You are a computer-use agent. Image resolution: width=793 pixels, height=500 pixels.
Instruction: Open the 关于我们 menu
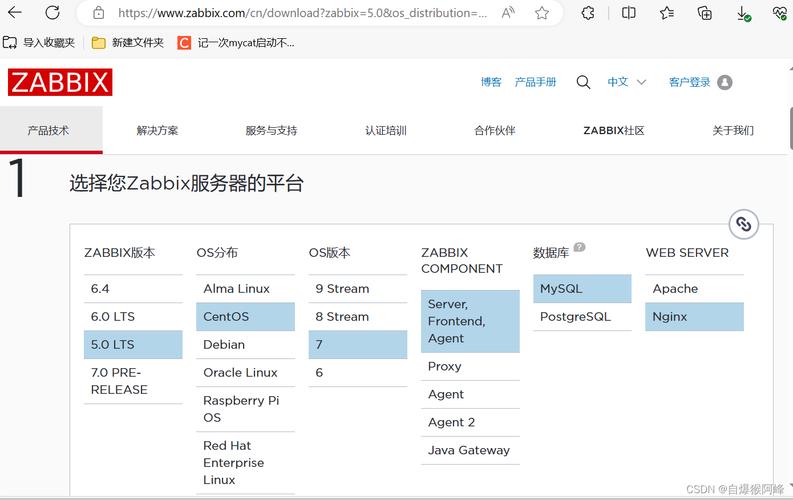(x=733, y=130)
